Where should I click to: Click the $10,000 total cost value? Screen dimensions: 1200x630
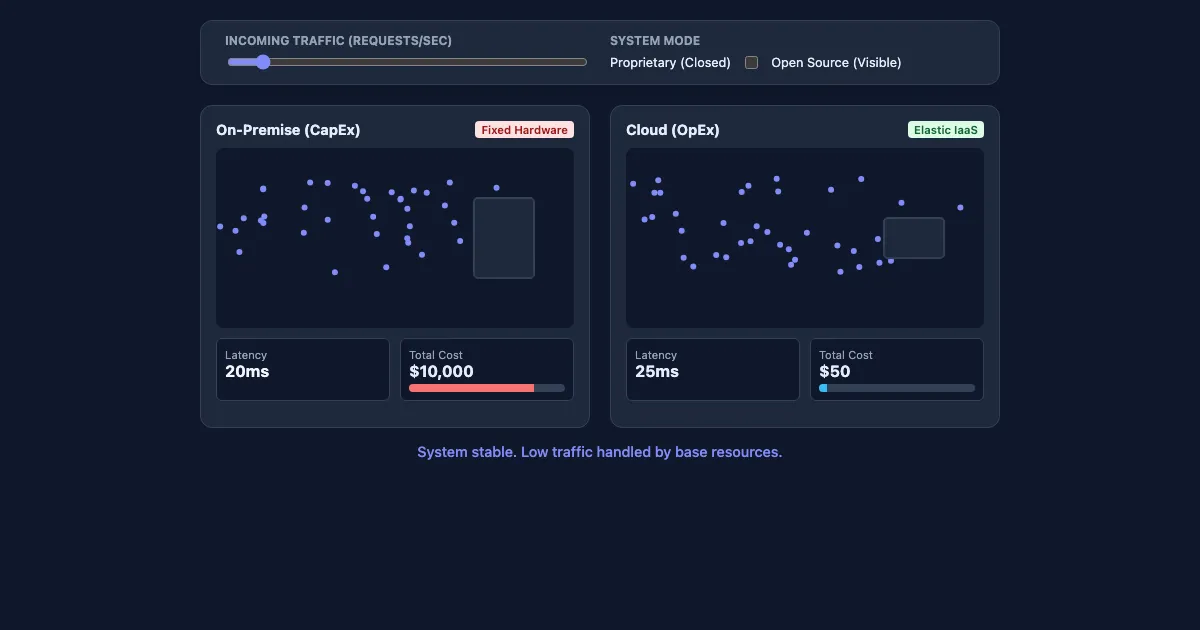click(441, 372)
